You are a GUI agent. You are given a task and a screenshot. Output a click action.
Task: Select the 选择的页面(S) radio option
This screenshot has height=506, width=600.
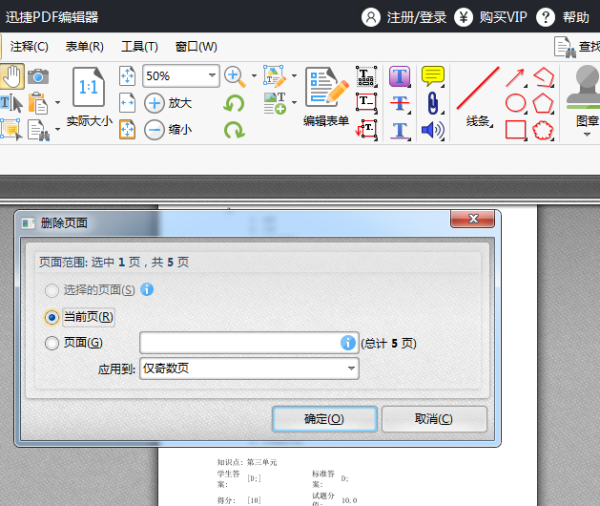(x=52, y=290)
